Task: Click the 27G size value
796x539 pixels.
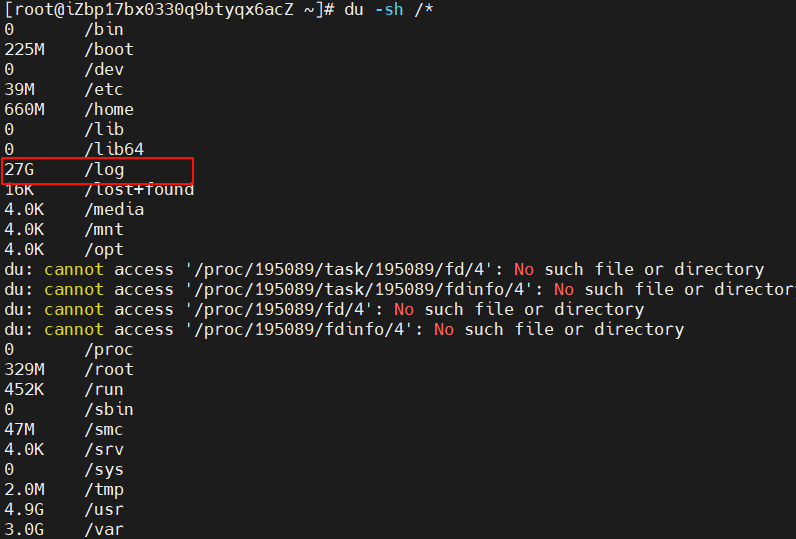Action: (x=19, y=170)
